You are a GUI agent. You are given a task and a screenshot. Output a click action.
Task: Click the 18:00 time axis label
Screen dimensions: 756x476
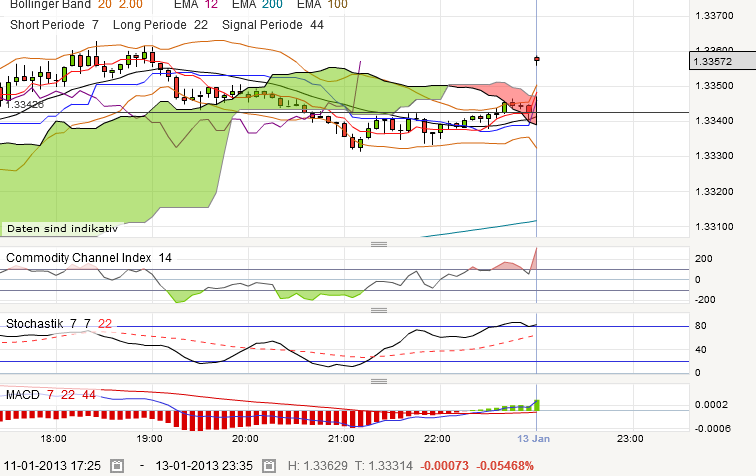53,438
